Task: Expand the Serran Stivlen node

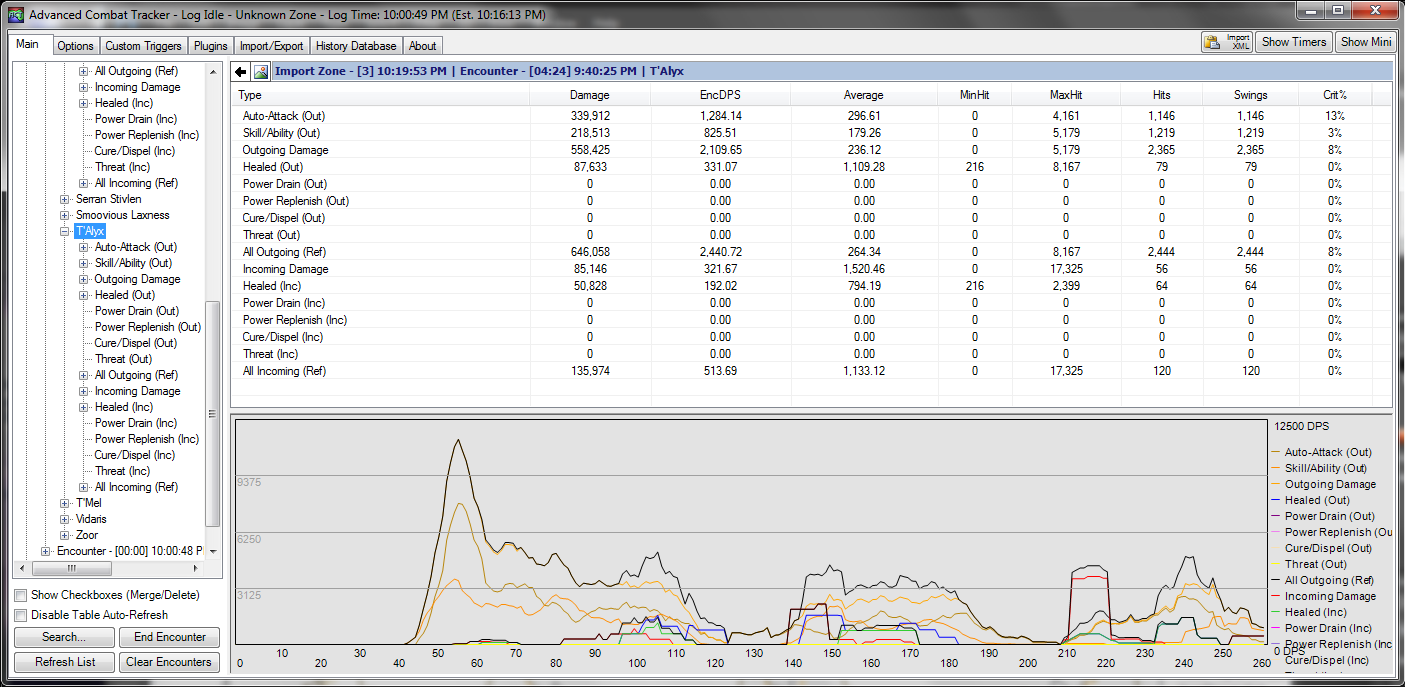Action: pos(65,199)
